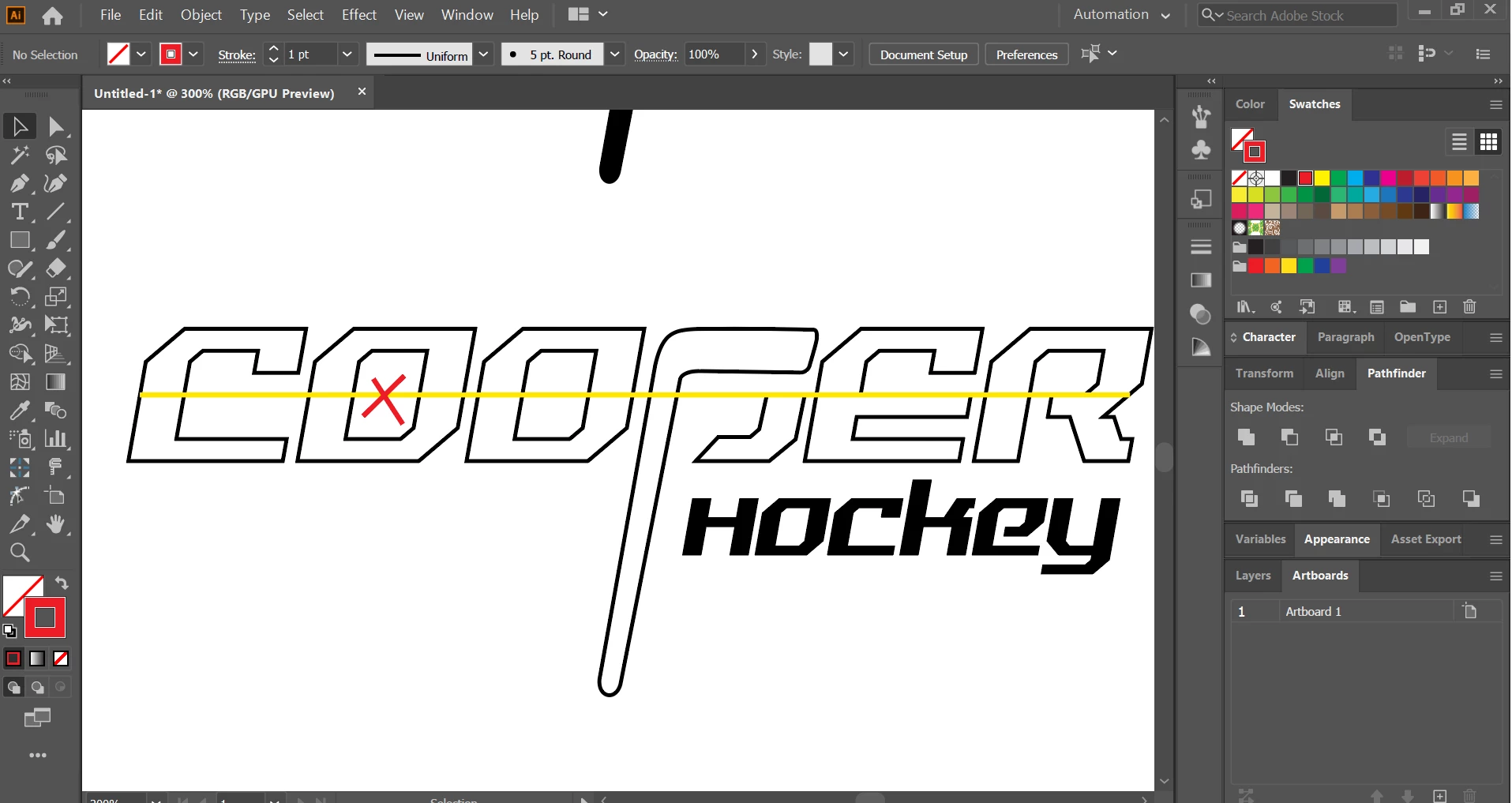This screenshot has width=1512, height=803.
Task: Pick the Magic Wand tool
Action: tap(20, 155)
